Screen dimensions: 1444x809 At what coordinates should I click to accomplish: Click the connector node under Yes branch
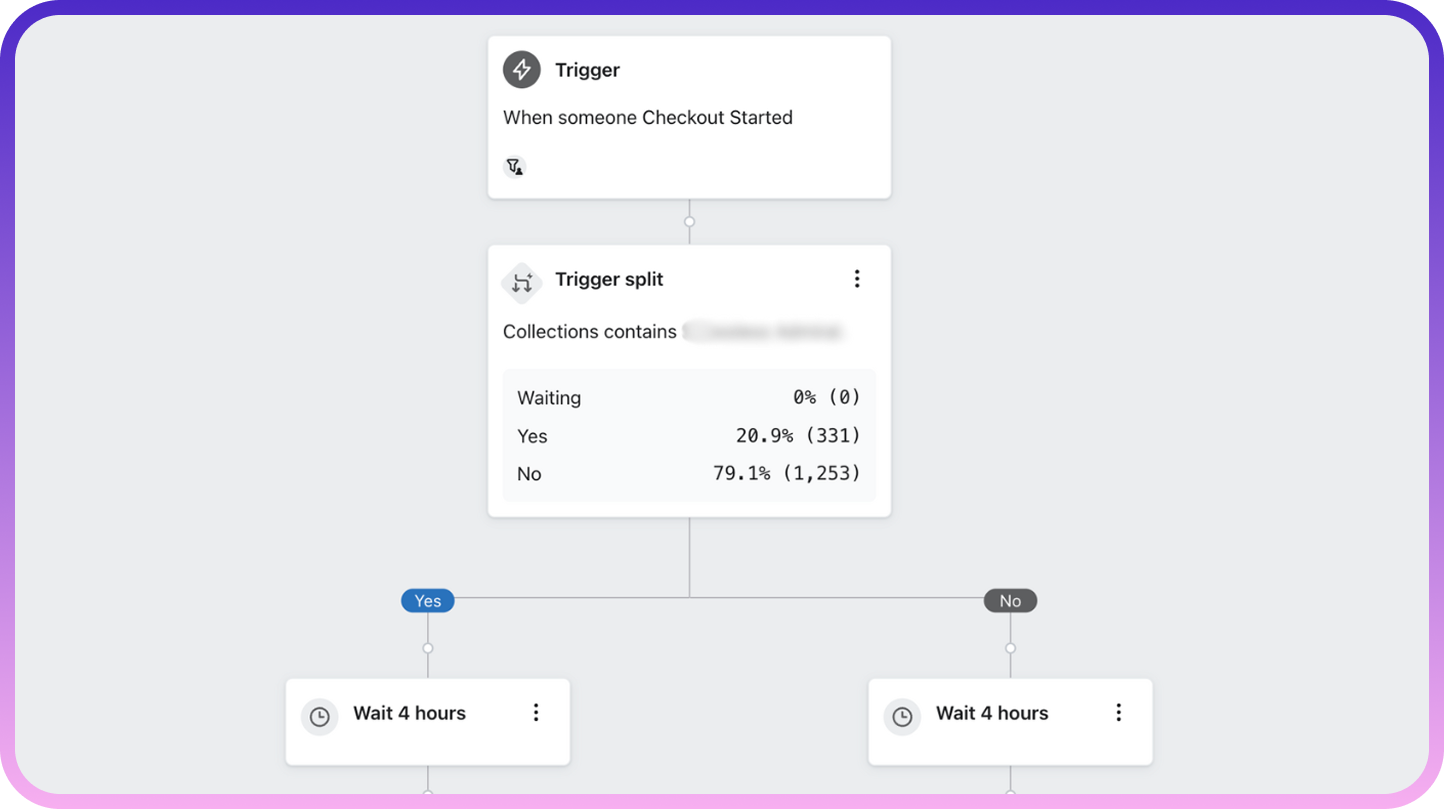[x=428, y=648]
